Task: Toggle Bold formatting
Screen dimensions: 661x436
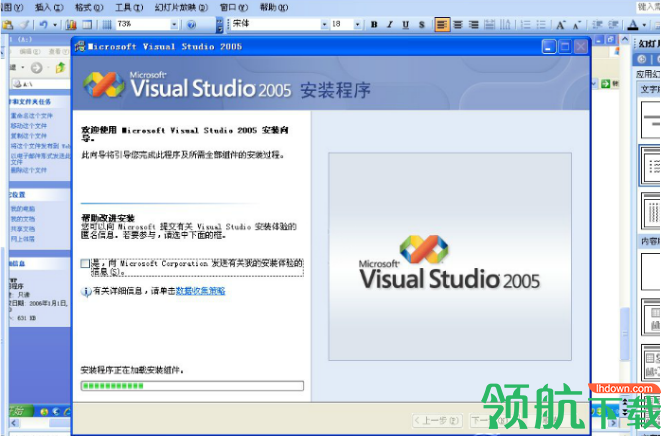Action: (374, 24)
